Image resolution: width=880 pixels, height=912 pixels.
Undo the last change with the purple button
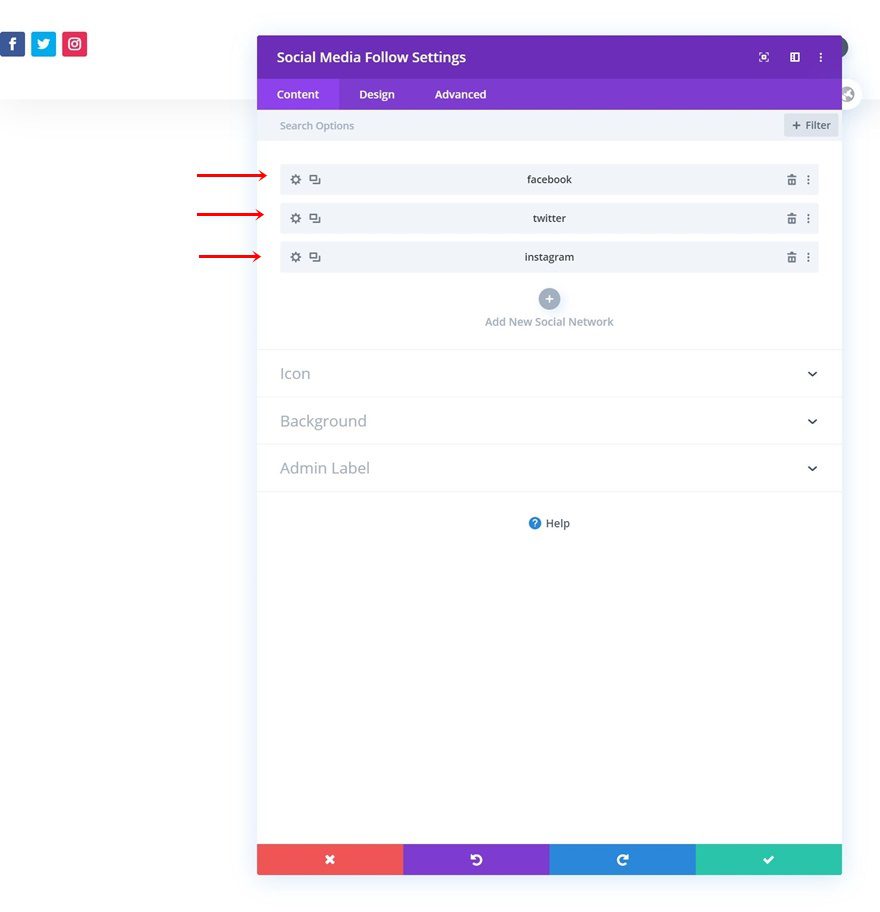pyautogui.click(x=476, y=859)
